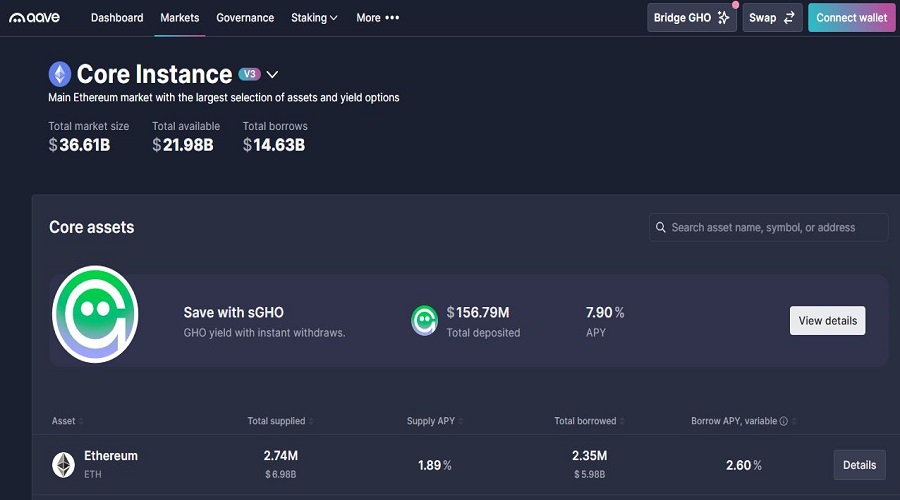Viewport: 900px width, 500px height.
Task: Click Save with sGHO heading
Action: [234, 312]
